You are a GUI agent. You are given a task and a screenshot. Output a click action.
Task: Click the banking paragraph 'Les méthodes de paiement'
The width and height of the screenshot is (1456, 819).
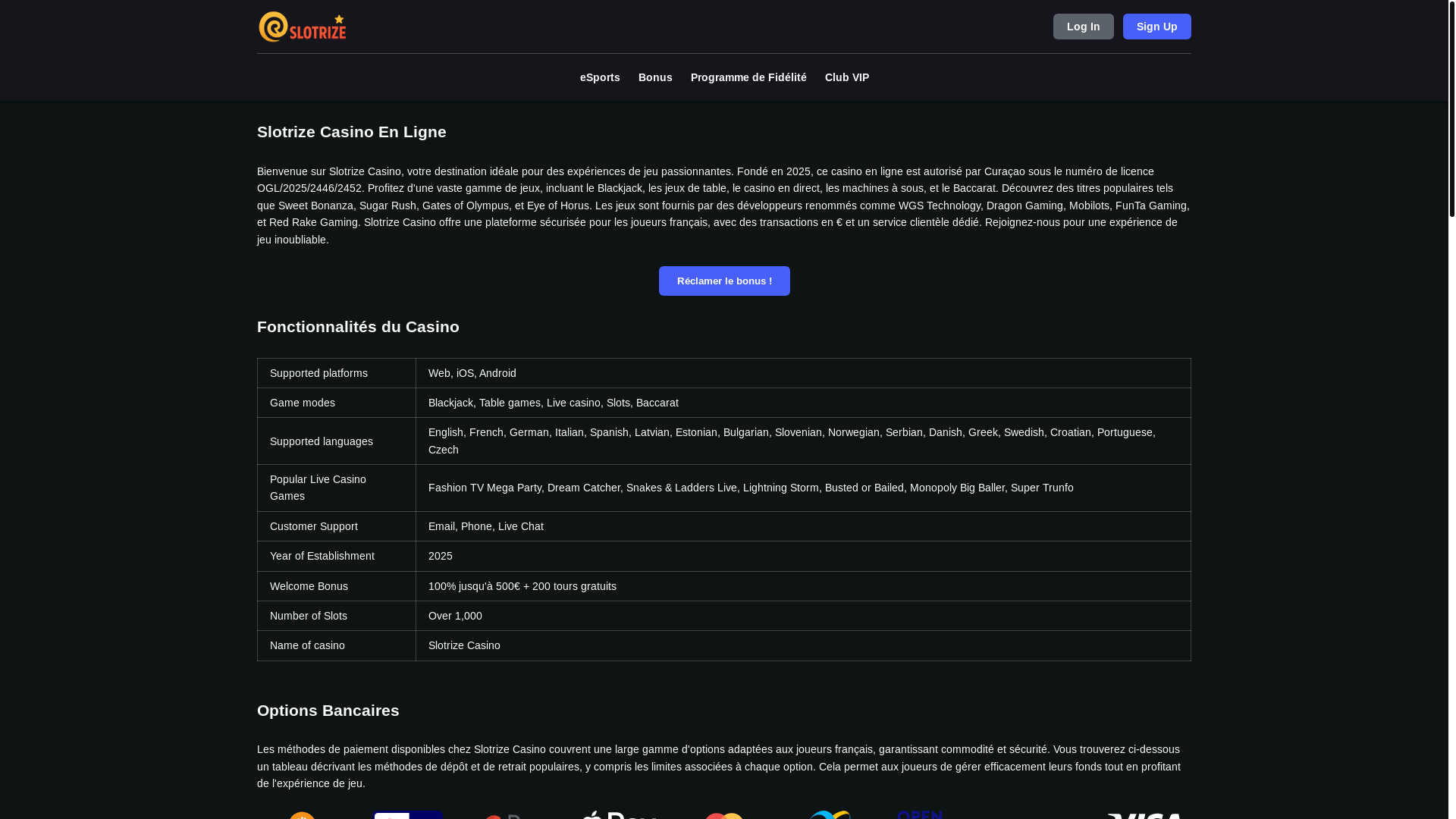(723, 767)
